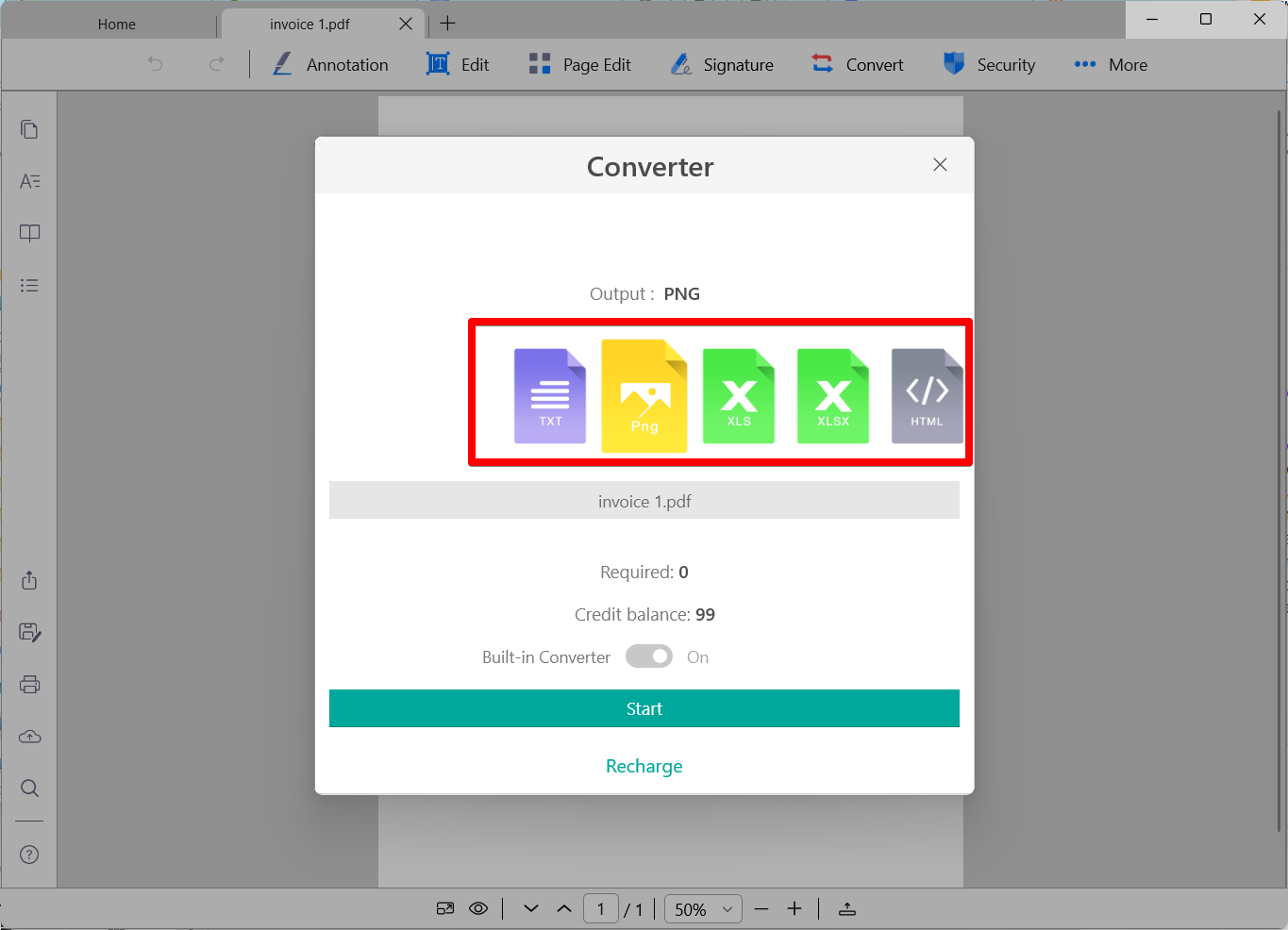Choose XLSX output format icon
This screenshot has height=930, width=1288.
(833, 396)
